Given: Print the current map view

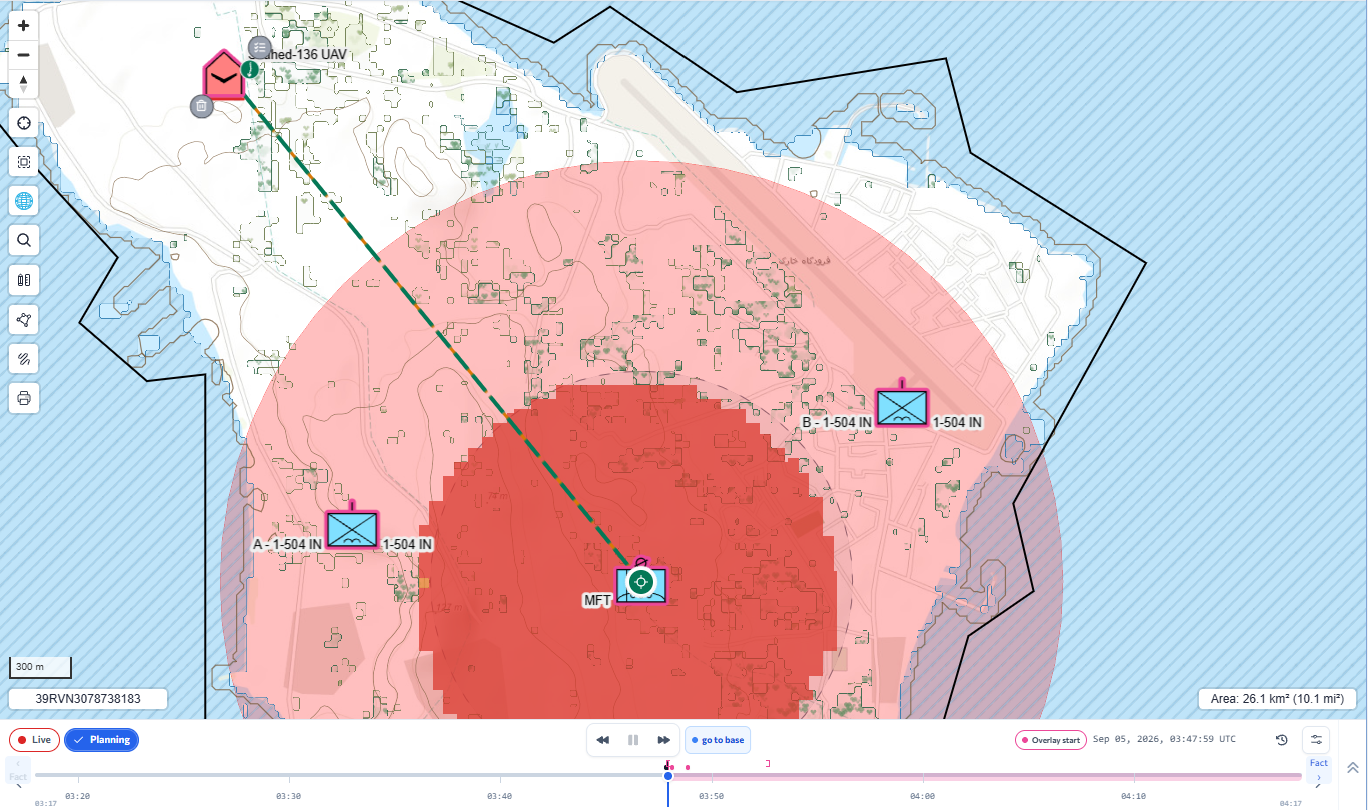Looking at the screenshot, I should pos(24,398).
